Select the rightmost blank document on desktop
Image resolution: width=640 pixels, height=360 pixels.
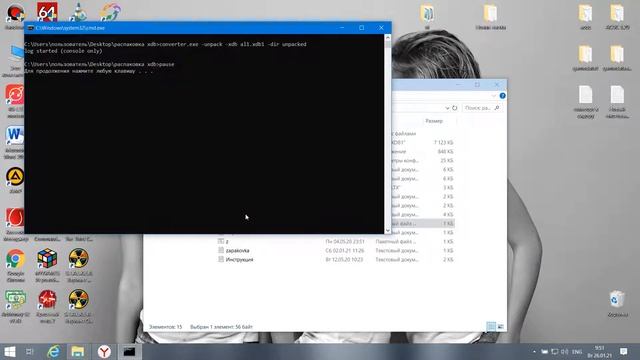(617, 102)
